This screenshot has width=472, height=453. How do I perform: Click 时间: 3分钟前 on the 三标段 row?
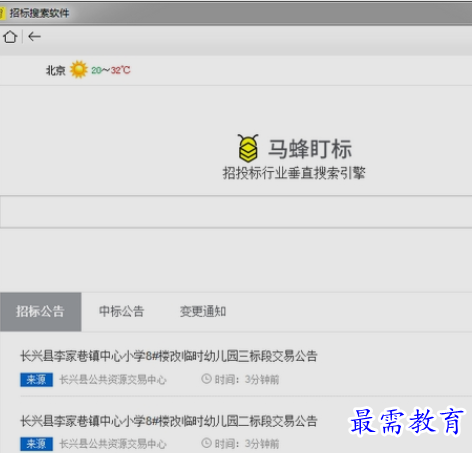click(247, 379)
